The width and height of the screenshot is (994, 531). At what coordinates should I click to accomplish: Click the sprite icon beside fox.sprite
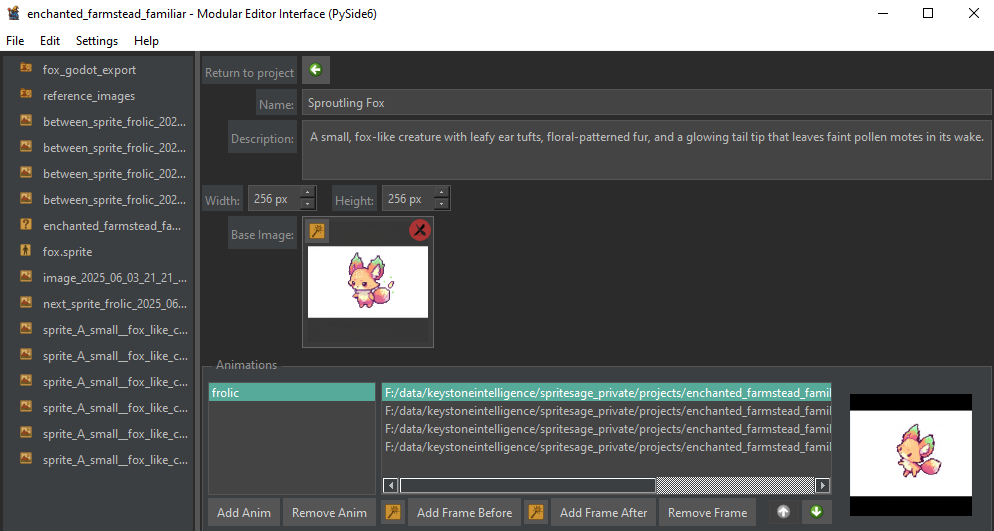pyautogui.click(x=26, y=250)
